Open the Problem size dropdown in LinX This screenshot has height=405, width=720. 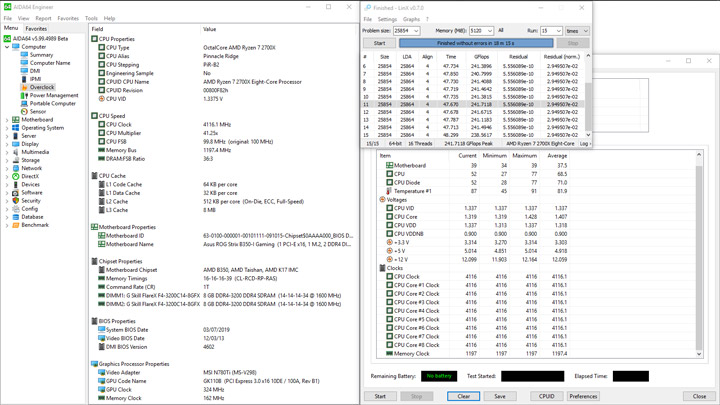click(416, 31)
